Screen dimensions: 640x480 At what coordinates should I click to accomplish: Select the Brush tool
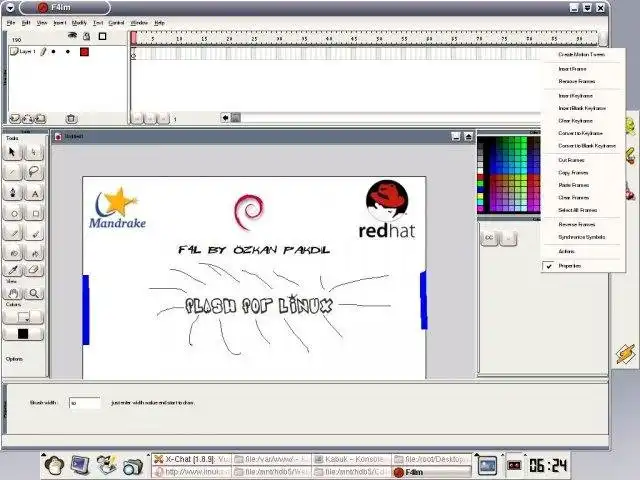pyautogui.click(x=35, y=233)
